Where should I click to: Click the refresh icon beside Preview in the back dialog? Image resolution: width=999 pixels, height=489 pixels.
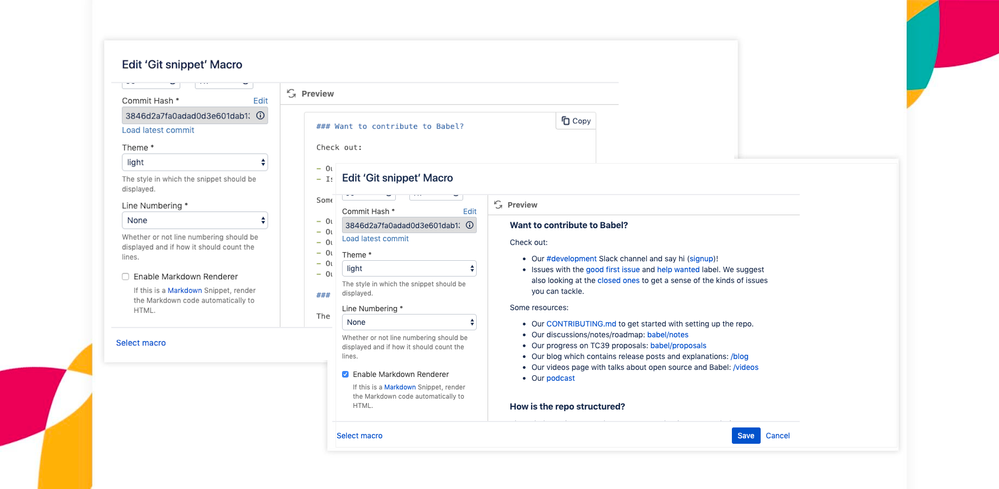(x=291, y=94)
